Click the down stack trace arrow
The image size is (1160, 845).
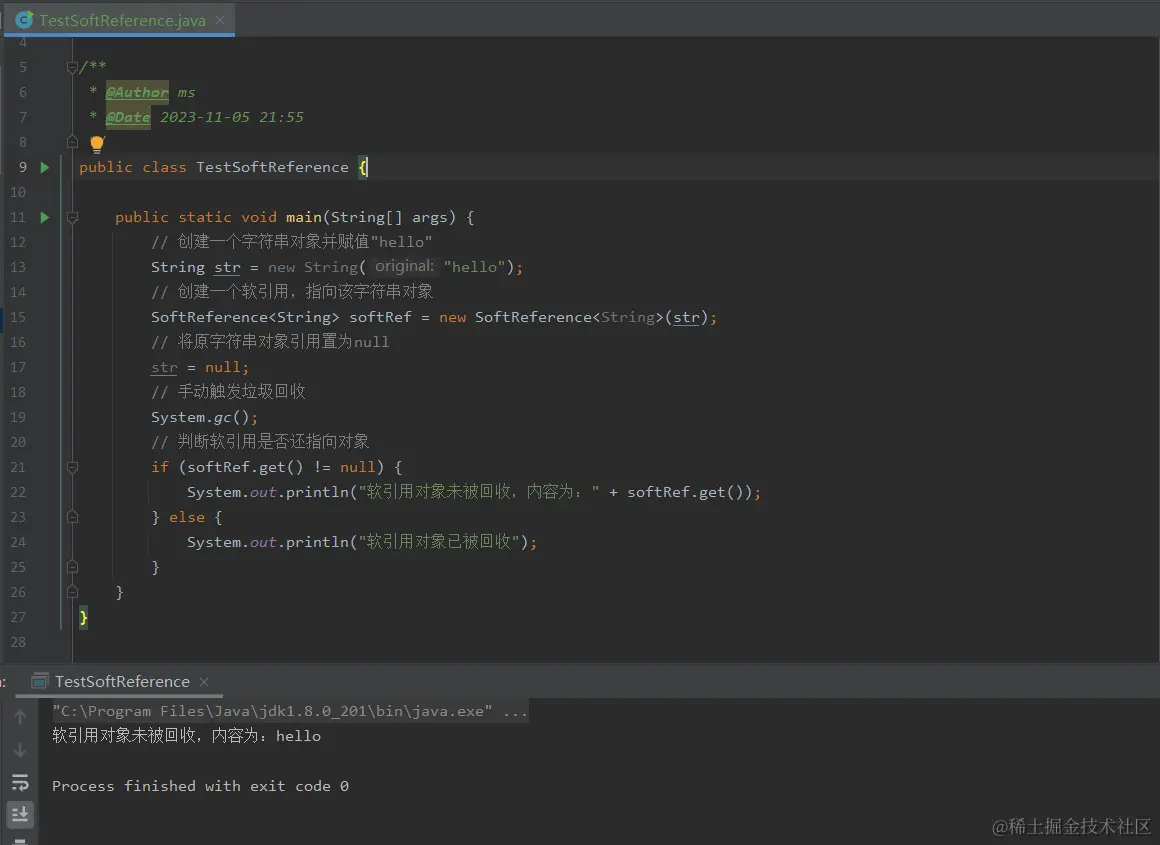[x=20, y=750]
